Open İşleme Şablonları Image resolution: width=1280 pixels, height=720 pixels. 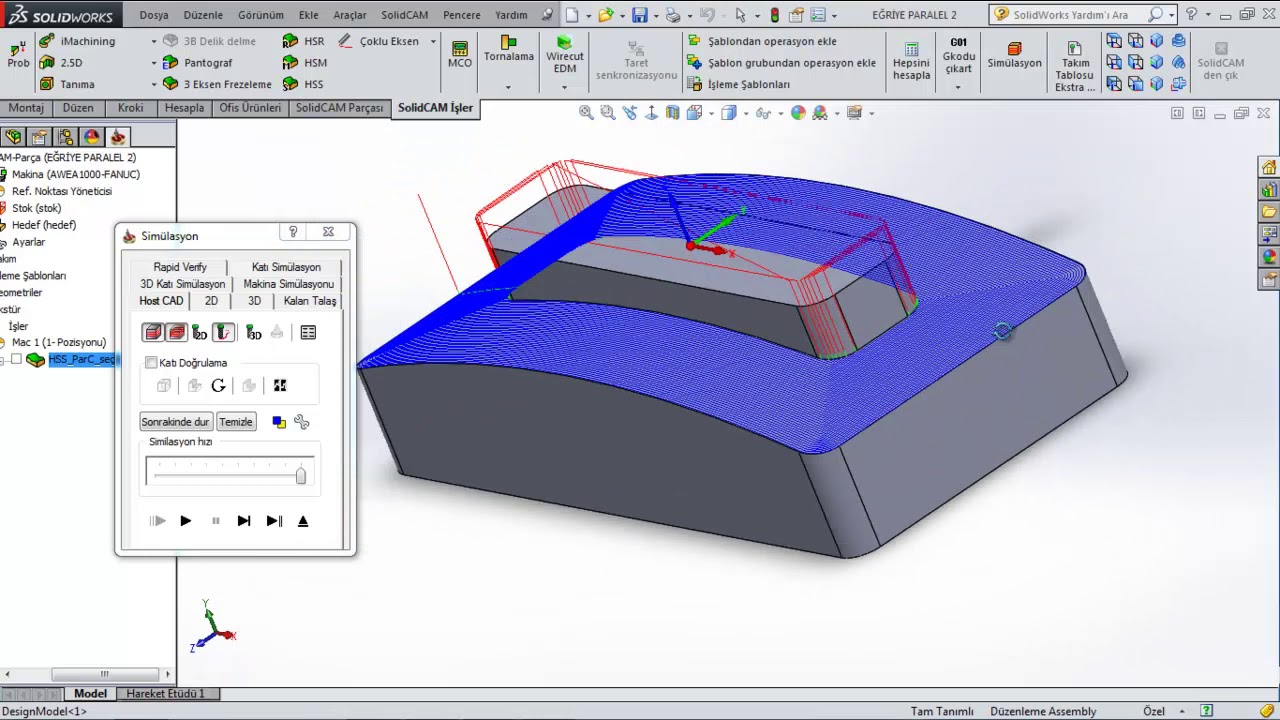pyautogui.click(x=739, y=84)
